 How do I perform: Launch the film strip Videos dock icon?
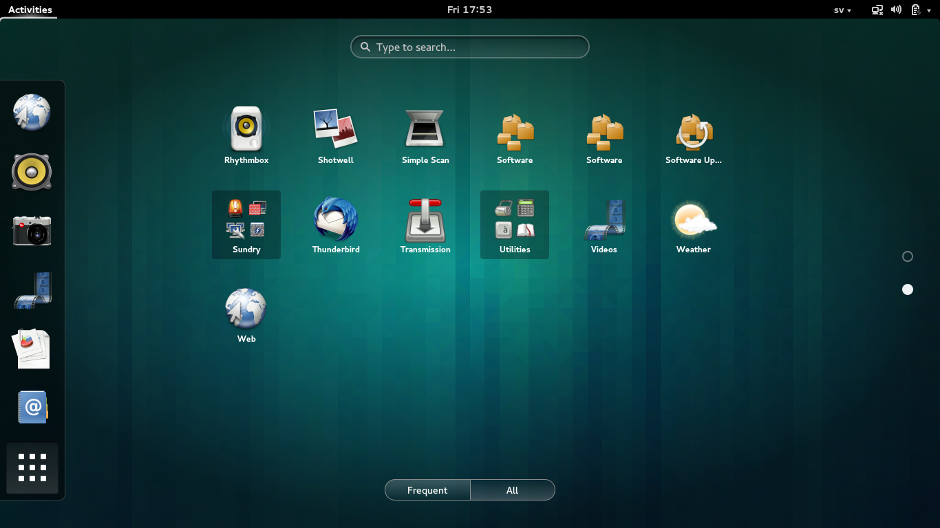[x=32, y=290]
